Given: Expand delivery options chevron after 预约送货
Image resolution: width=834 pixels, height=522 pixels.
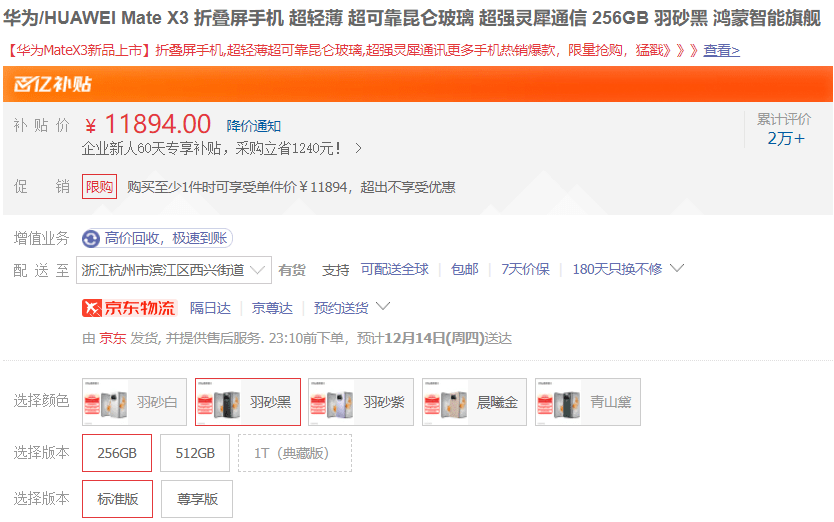Looking at the screenshot, I should tap(383, 307).
